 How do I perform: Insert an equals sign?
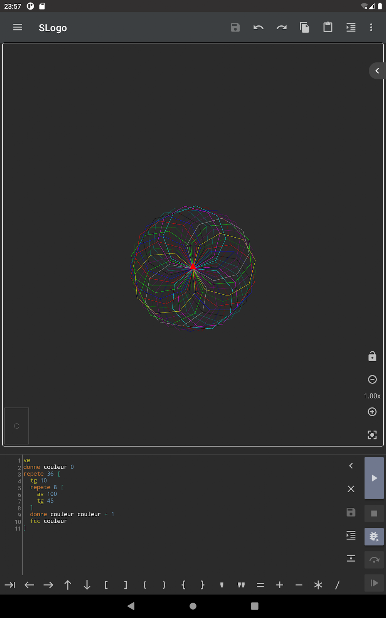(260, 585)
